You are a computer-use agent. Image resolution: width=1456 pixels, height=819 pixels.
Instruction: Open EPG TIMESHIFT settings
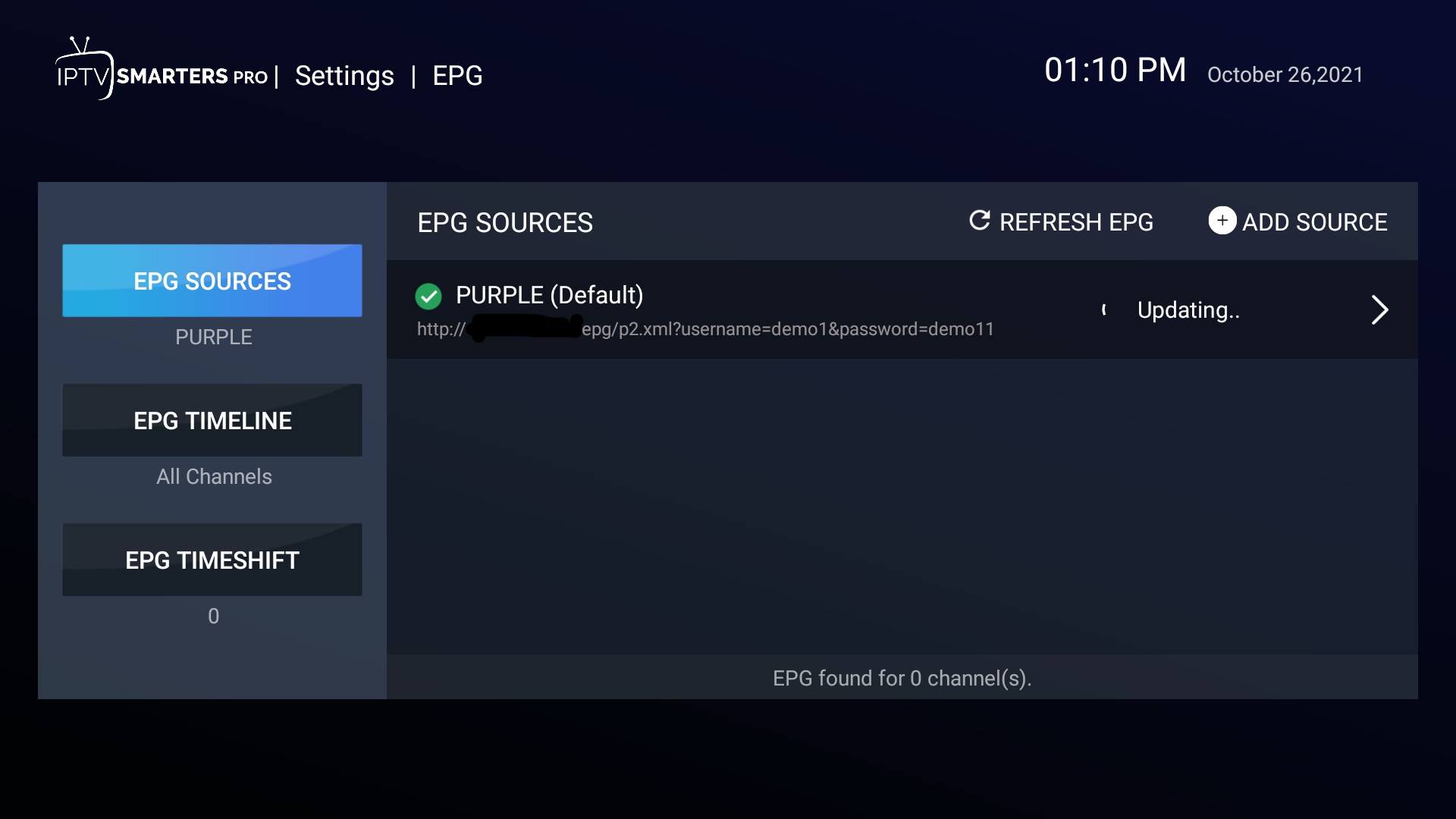tap(213, 559)
